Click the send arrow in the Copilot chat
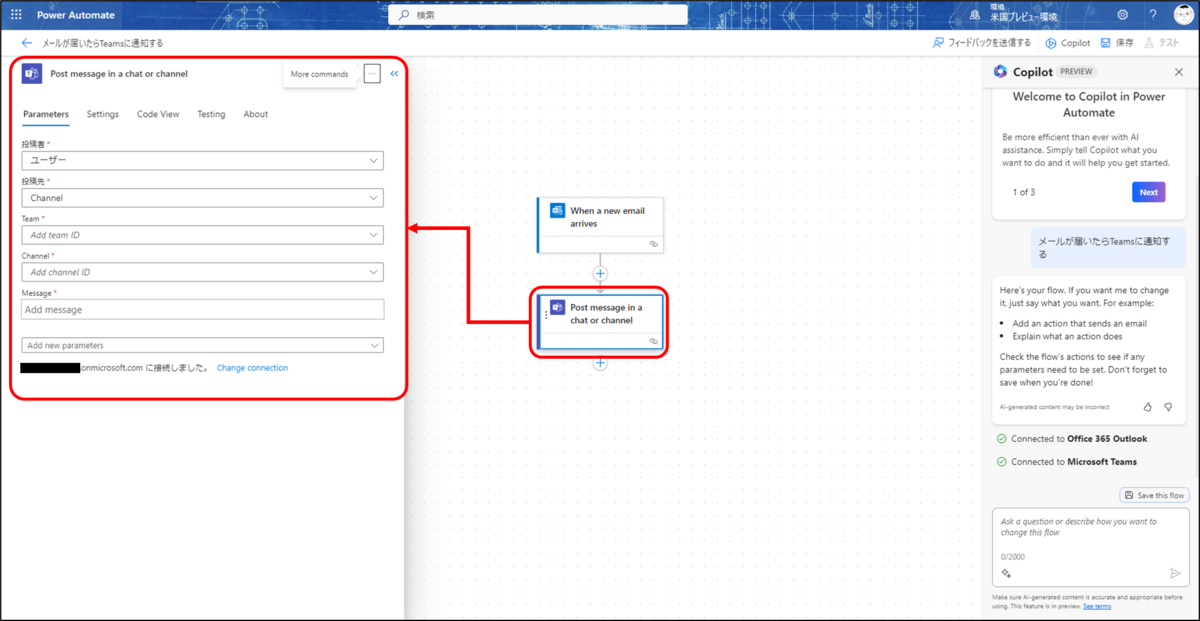Image resolution: width=1200 pixels, height=621 pixels. click(x=1175, y=573)
